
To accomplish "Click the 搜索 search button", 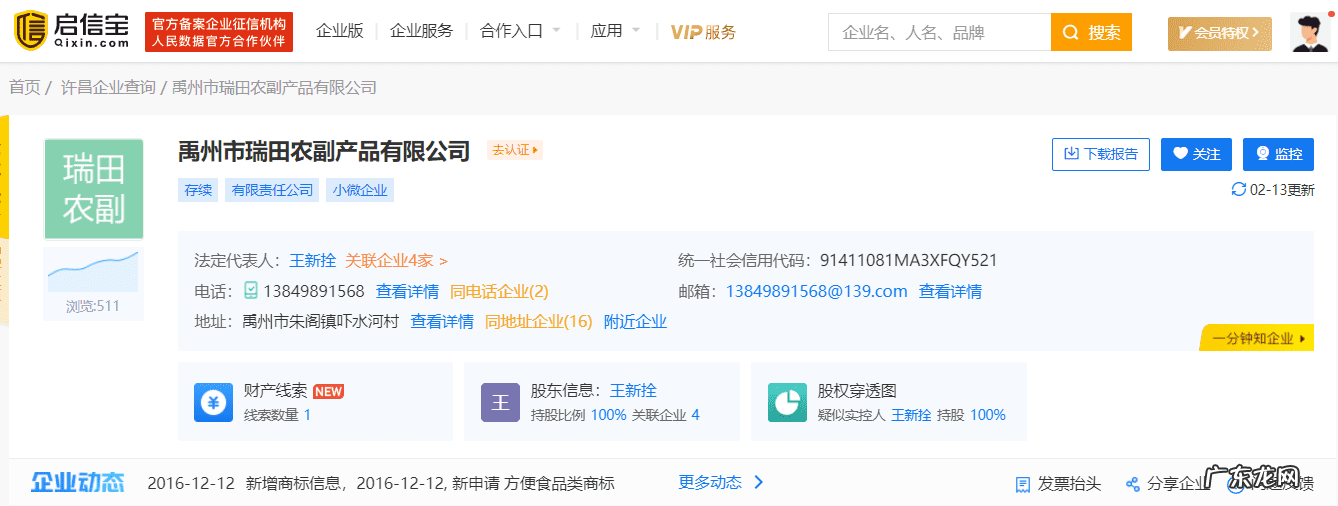I will tap(1091, 32).
